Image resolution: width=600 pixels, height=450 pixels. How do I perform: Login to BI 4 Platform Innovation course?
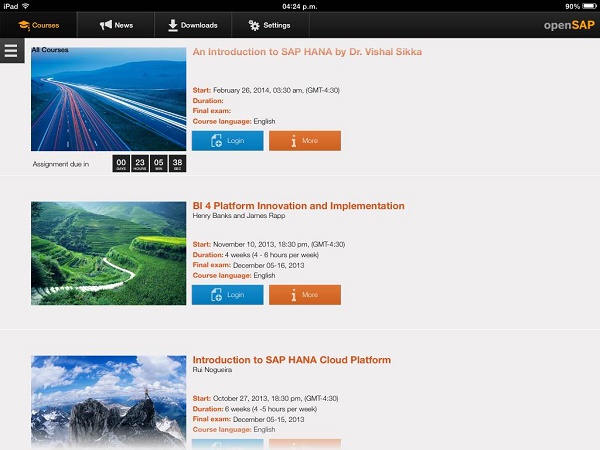[228, 295]
